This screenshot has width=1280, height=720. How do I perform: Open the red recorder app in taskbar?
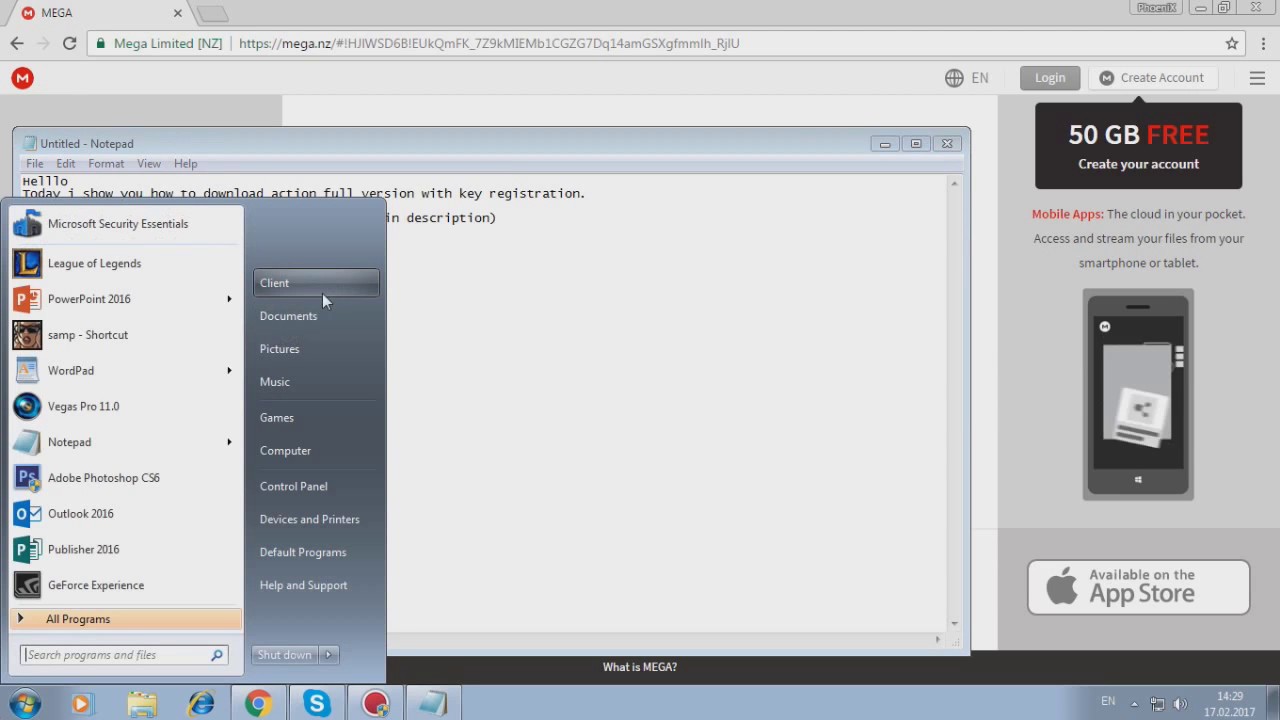(x=376, y=704)
